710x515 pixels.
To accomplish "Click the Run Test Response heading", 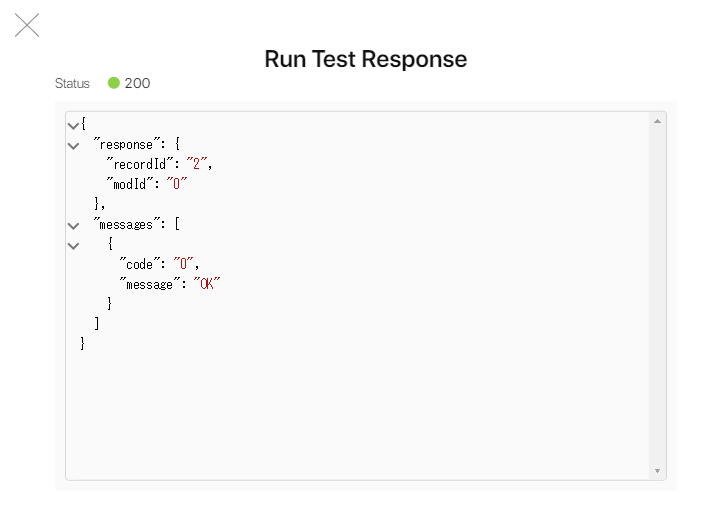I will 365,59.
